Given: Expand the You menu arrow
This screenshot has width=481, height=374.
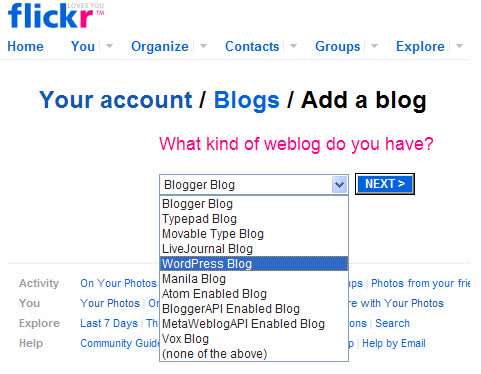Looking at the screenshot, I should (x=109, y=46).
